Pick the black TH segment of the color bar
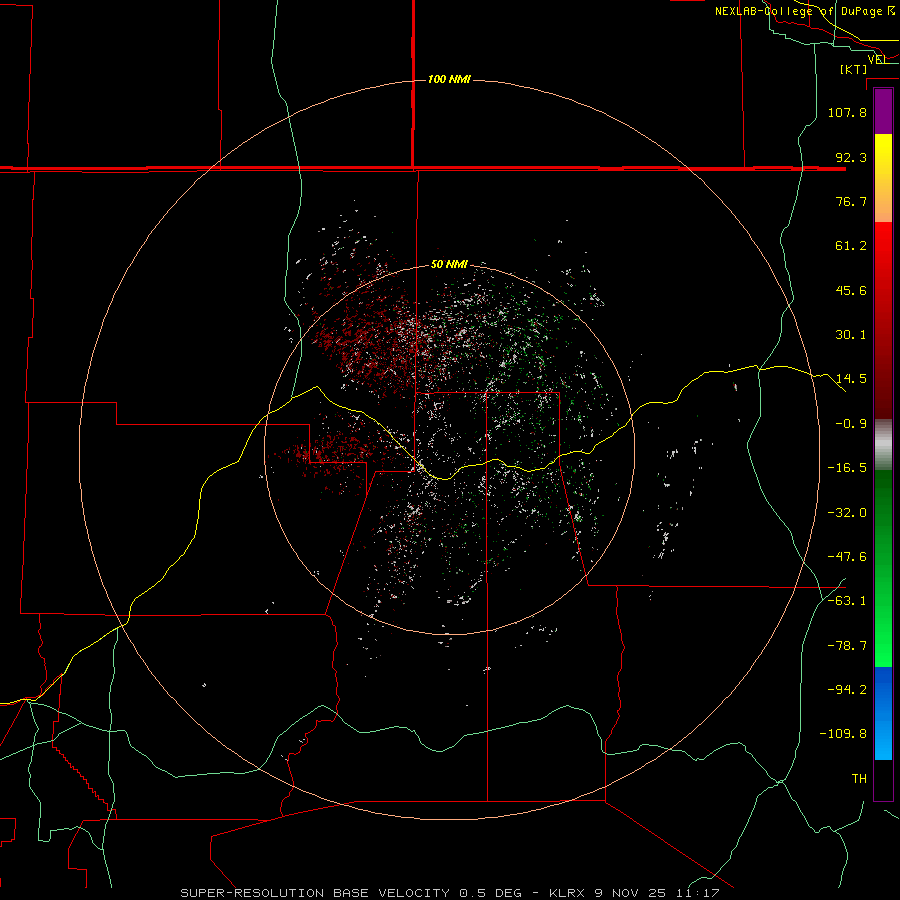Image resolution: width=900 pixels, height=900 pixels. click(x=883, y=779)
